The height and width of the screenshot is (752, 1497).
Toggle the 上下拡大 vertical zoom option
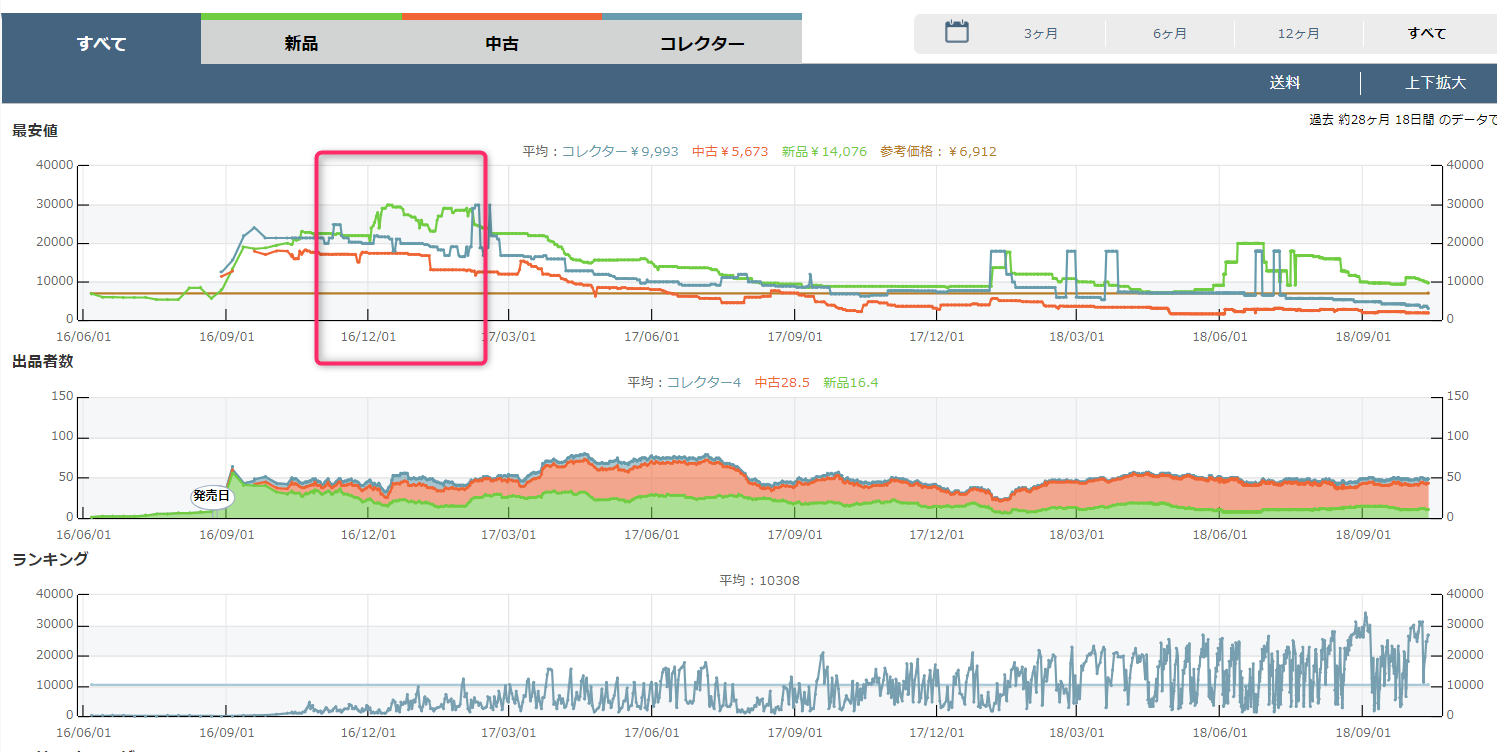(1435, 83)
